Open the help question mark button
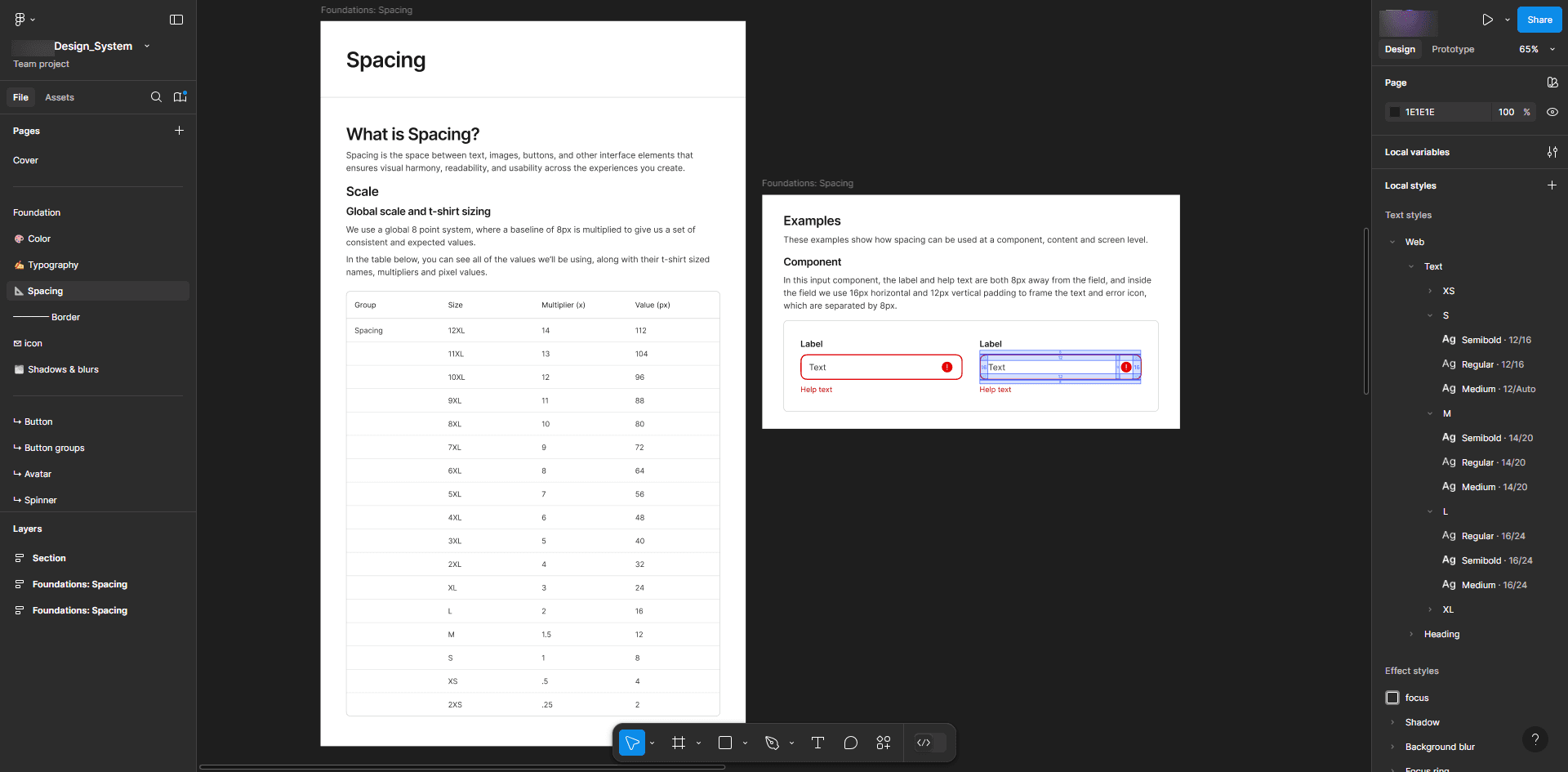This screenshot has width=1568, height=772. (1535, 739)
